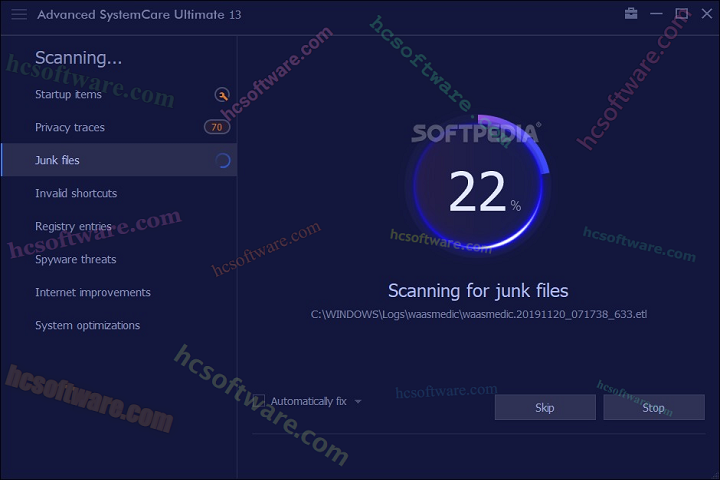The height and width of the screenshot is (480, 720).
Task: Click the Scanning... header text
Action: (79, 58)
